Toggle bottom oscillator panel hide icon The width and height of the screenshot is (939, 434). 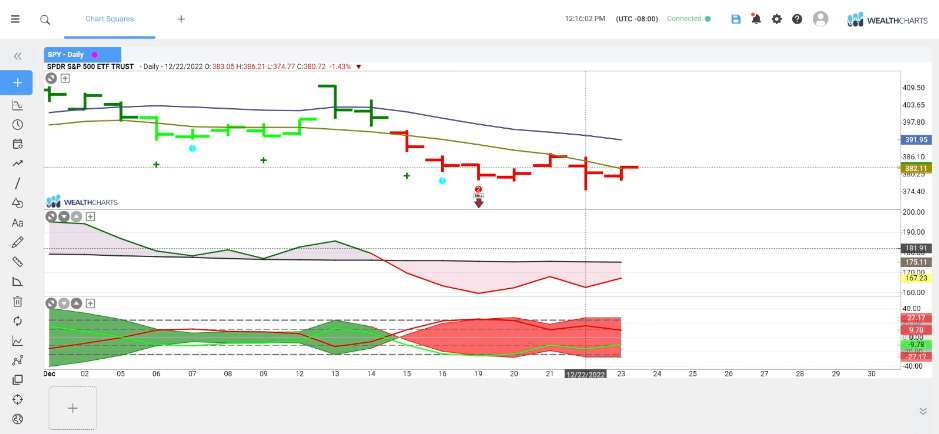52,304
